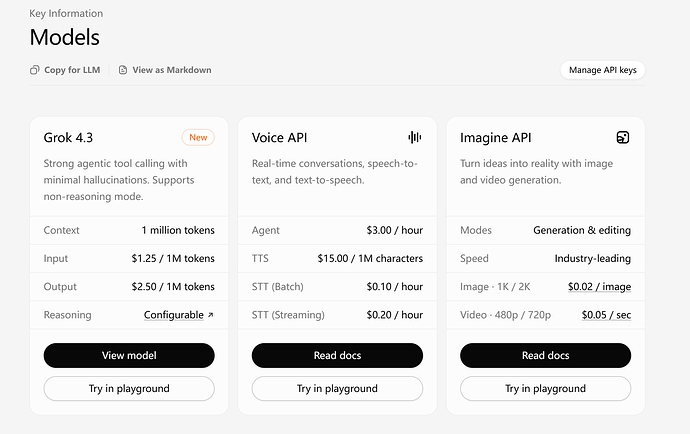Click the $2.50 / 1M tokens output price
The image size is (690, 434).
(x=173, y=287)
